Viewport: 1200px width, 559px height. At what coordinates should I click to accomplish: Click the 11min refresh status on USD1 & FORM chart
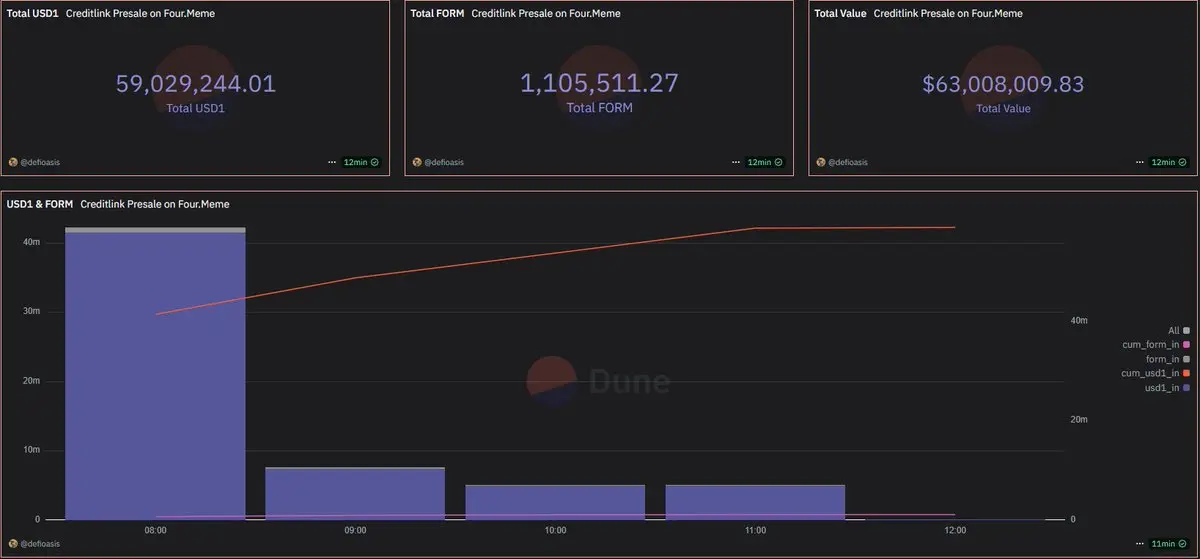click(1169, 544)
